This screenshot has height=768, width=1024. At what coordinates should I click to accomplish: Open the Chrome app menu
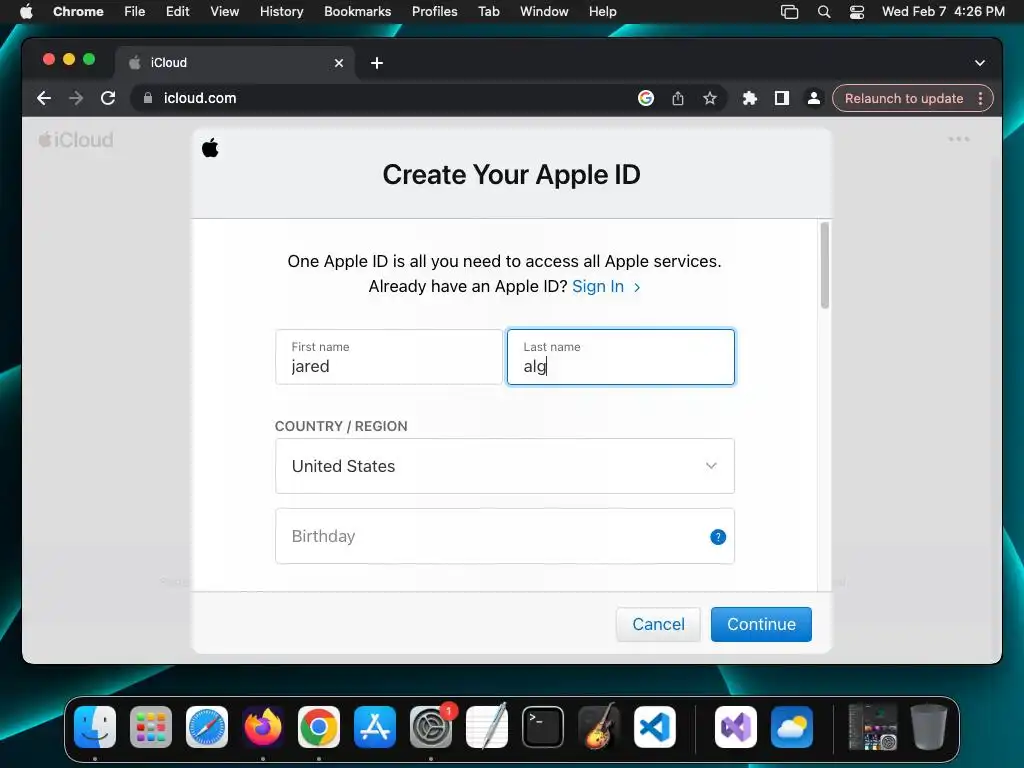[x=78, y=12]
